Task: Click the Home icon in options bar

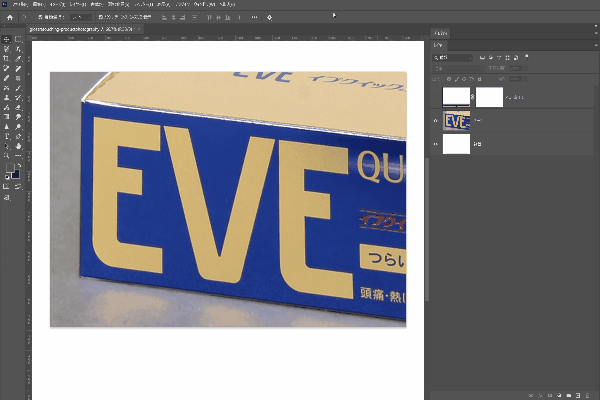Action: coord(10,17)
